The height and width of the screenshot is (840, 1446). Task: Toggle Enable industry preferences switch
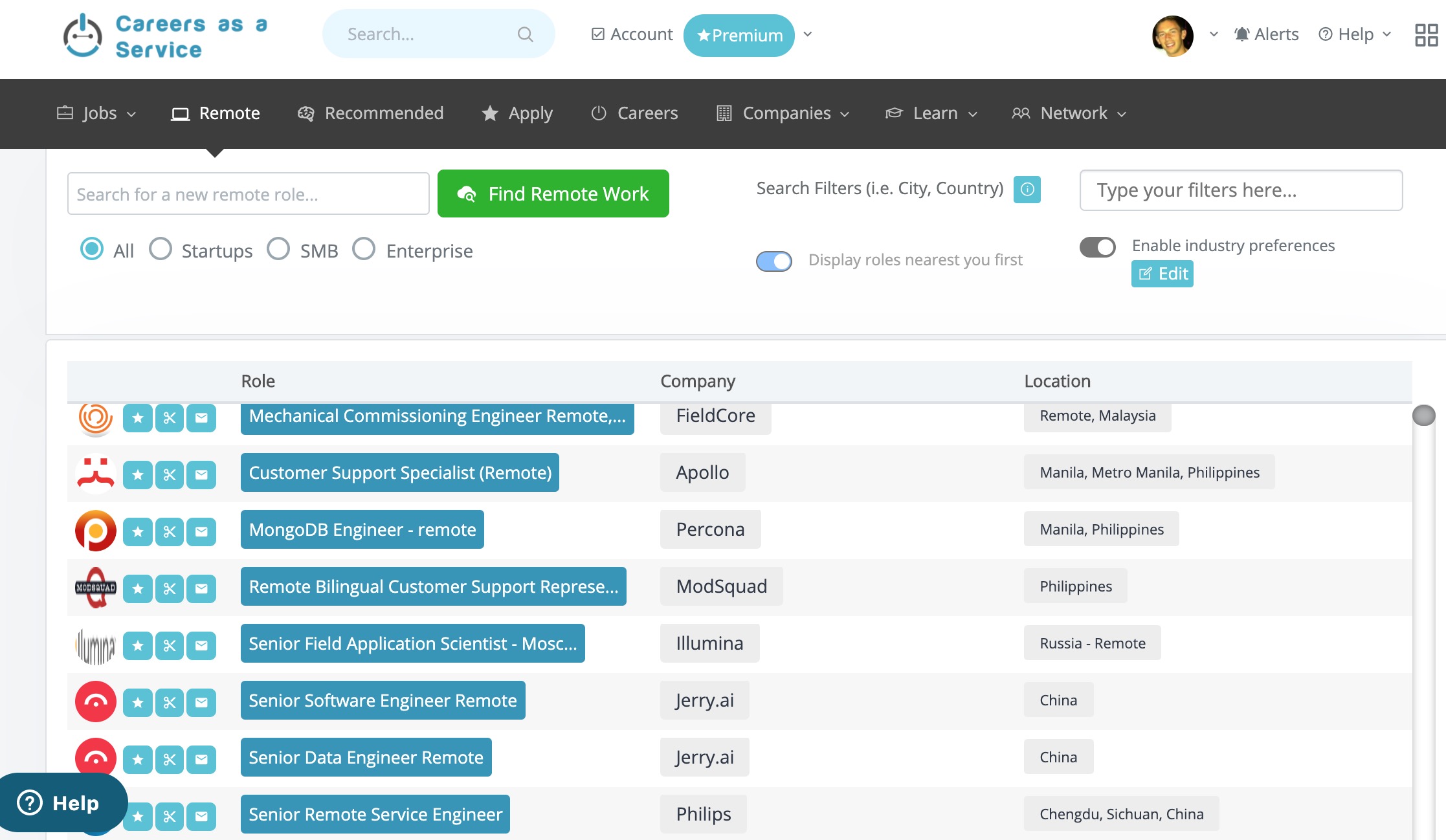coord(1098,247)
